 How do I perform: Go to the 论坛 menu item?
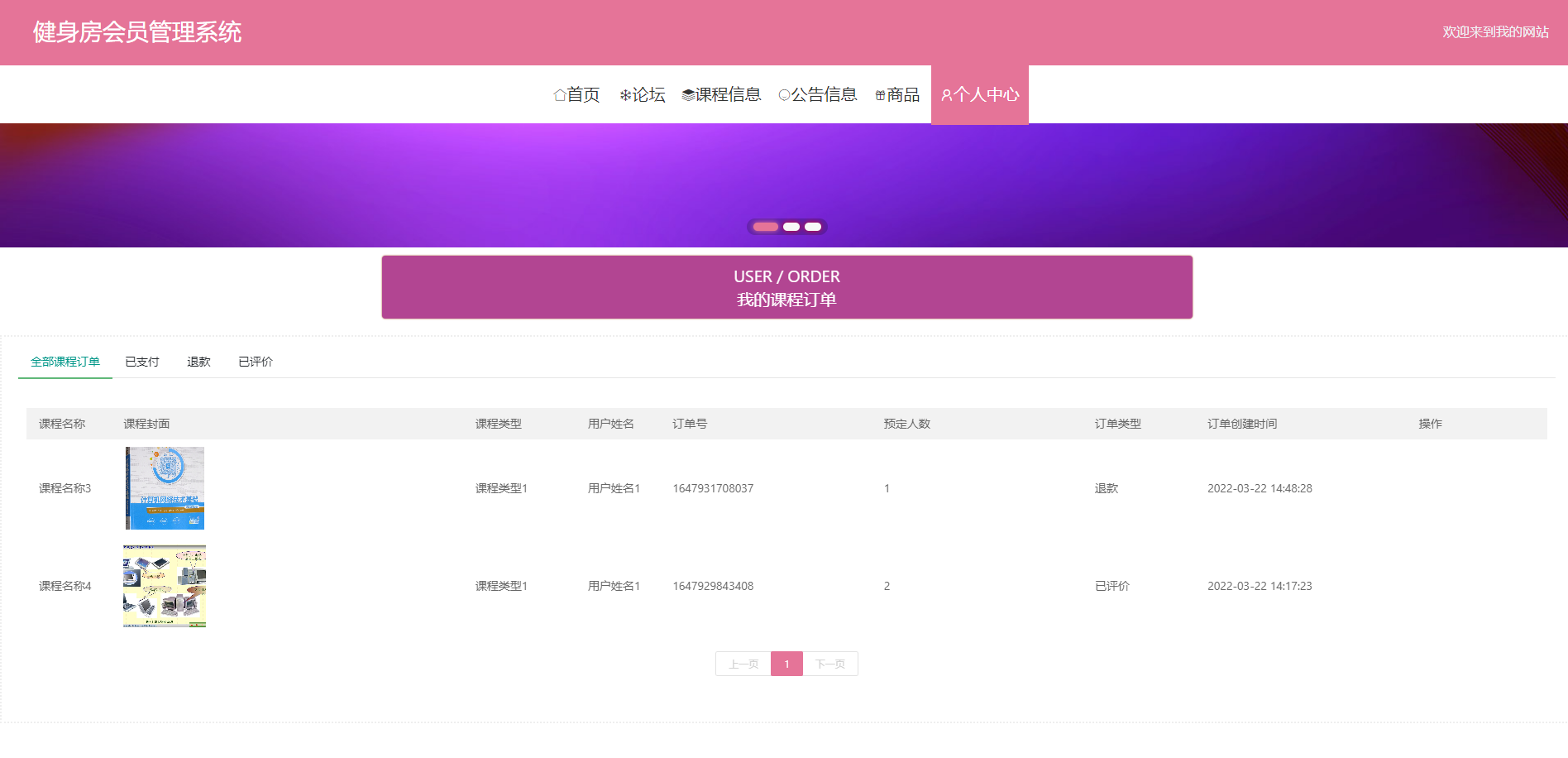(643, 95)
